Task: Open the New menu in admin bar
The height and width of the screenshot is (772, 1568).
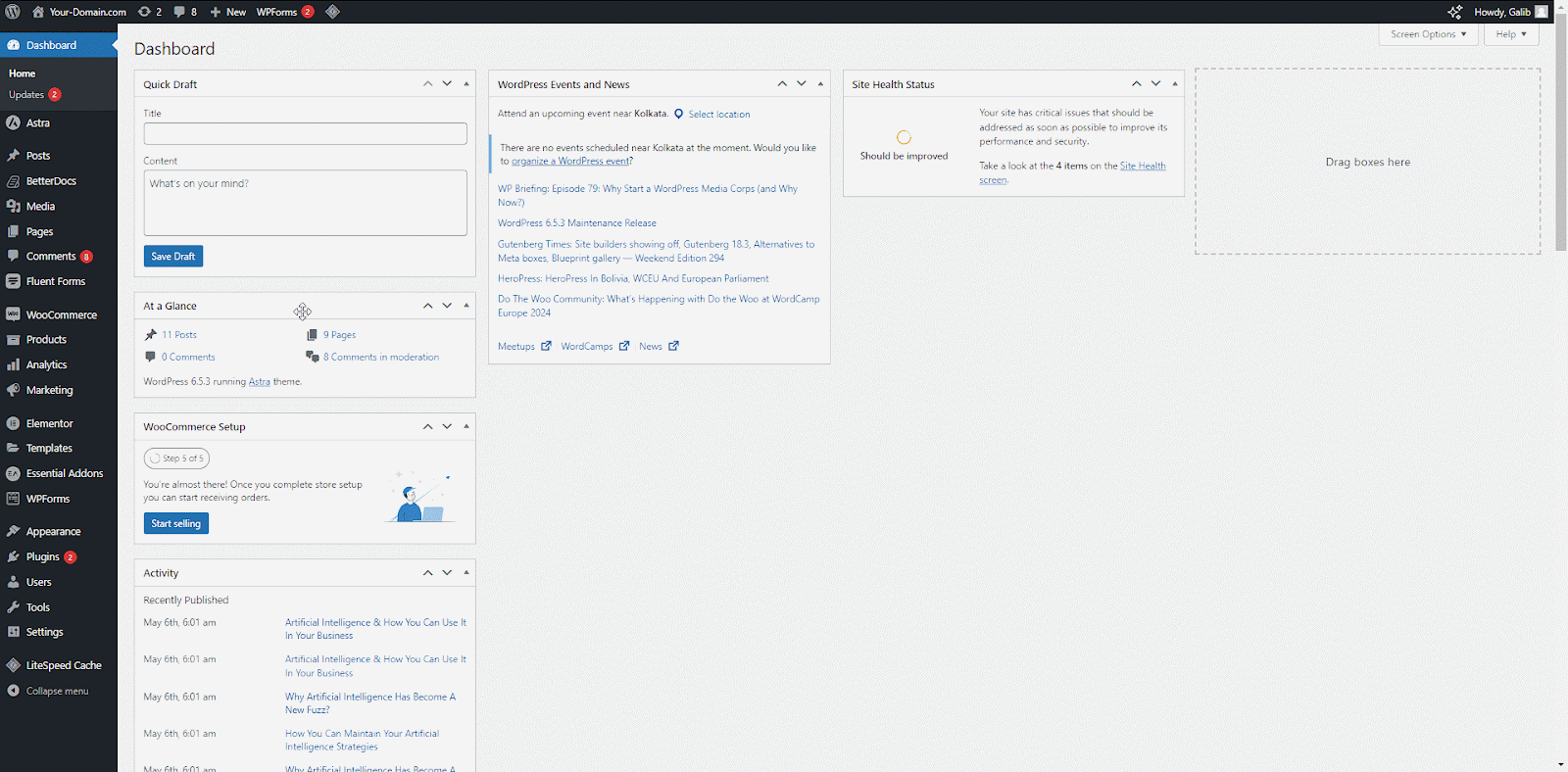Action: [227, 12]
